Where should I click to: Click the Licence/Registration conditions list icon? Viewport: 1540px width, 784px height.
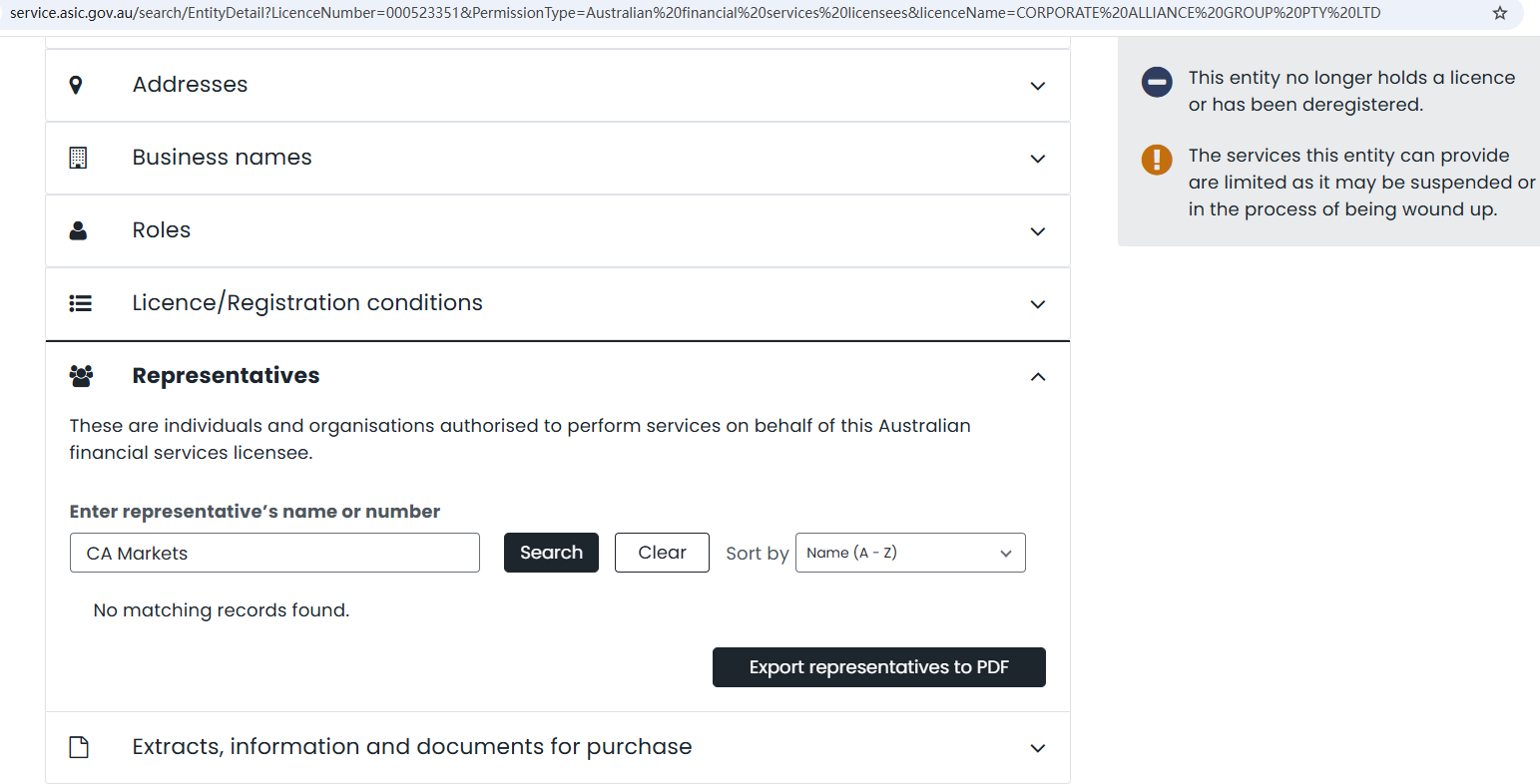coord(80,303)
